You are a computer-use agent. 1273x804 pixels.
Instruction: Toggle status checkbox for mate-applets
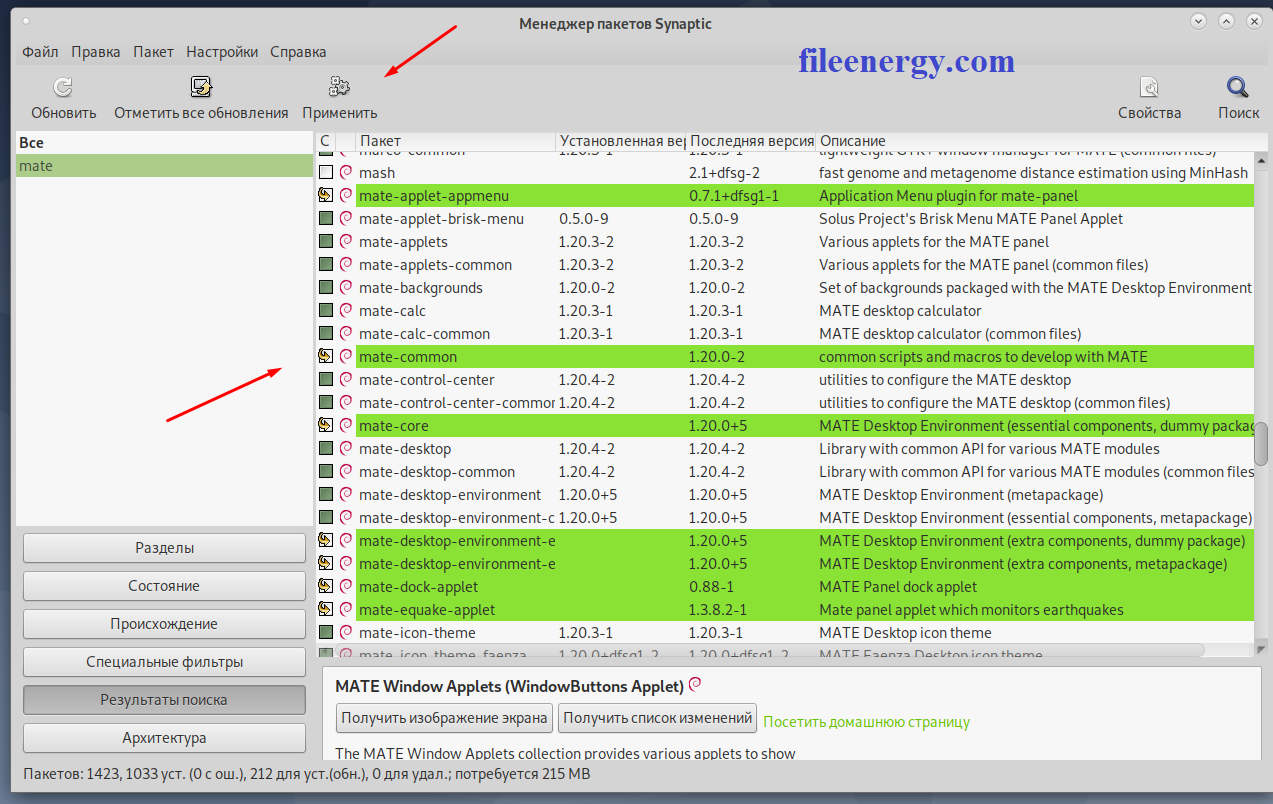tap(325, 241)
